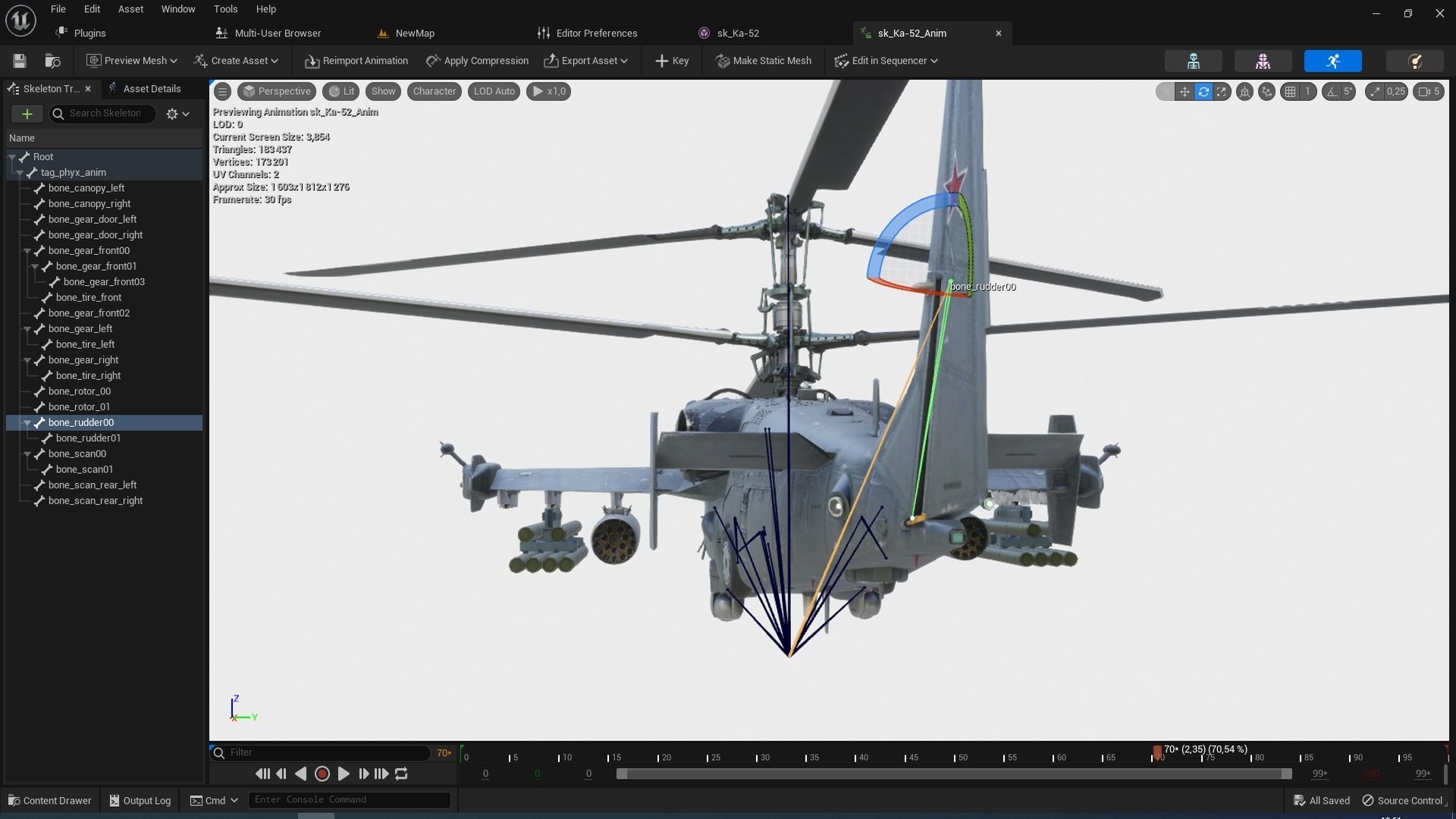Screen dimensions: 1456x819
Task: Add new skeleton item with plus button
Action: coord(27,114)
